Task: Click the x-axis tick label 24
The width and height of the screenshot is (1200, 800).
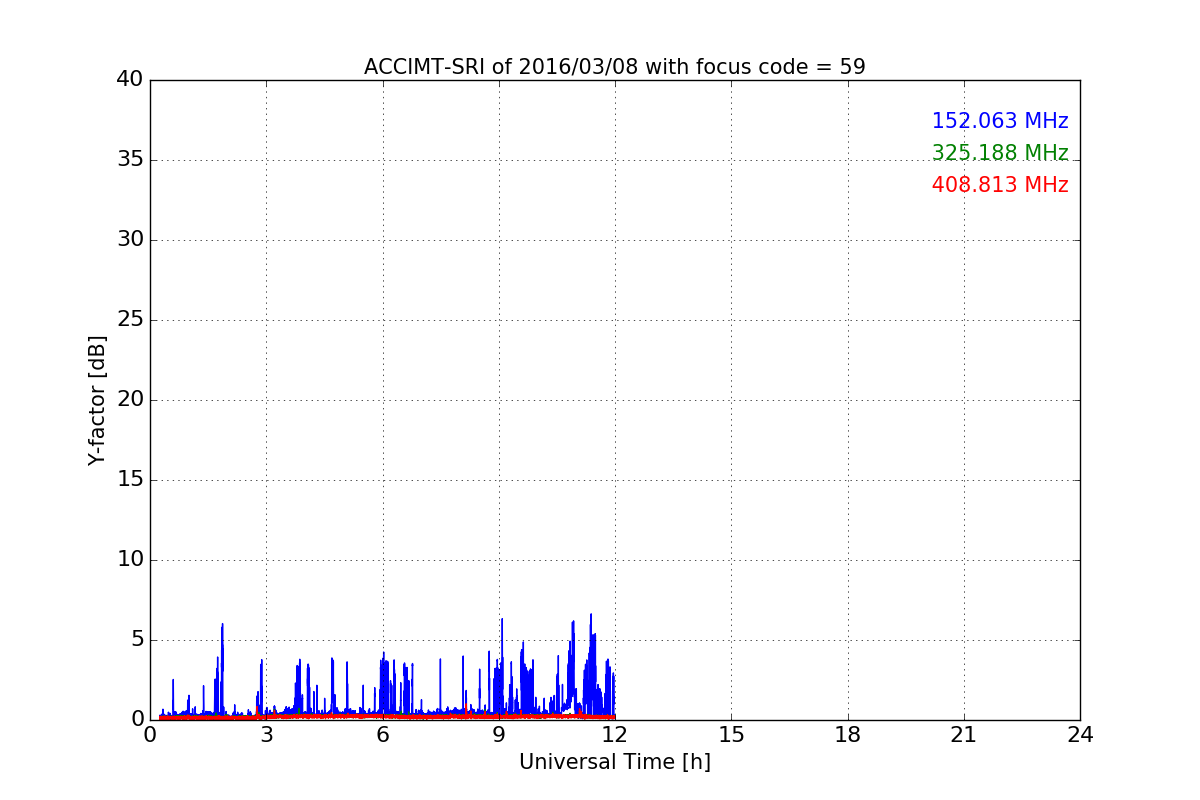Action: point(1080,735)
